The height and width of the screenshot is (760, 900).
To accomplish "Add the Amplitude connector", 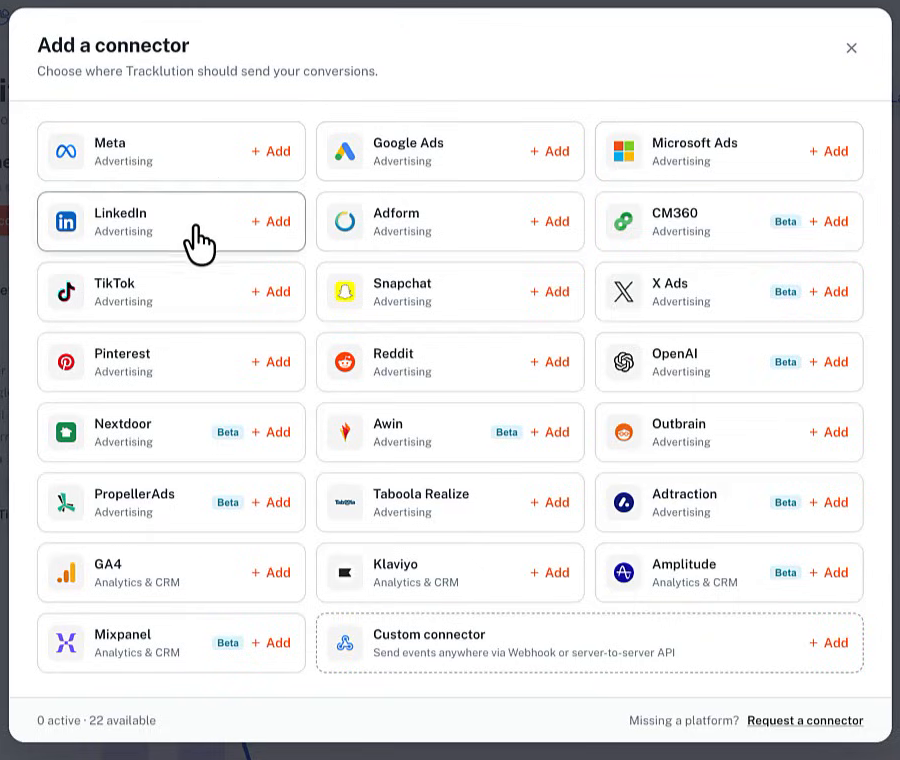I will [829, 573].
